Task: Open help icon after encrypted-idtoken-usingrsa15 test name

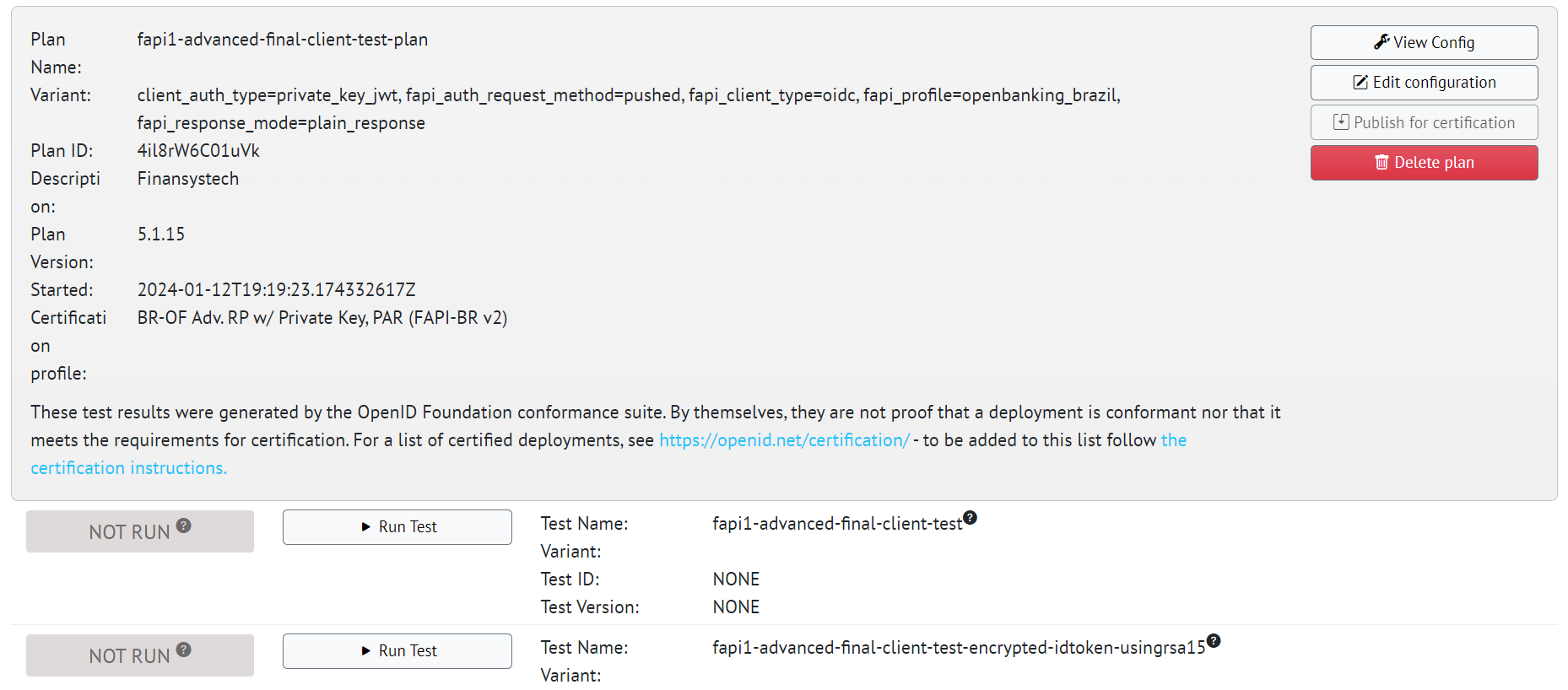Action: [1214, 641]
